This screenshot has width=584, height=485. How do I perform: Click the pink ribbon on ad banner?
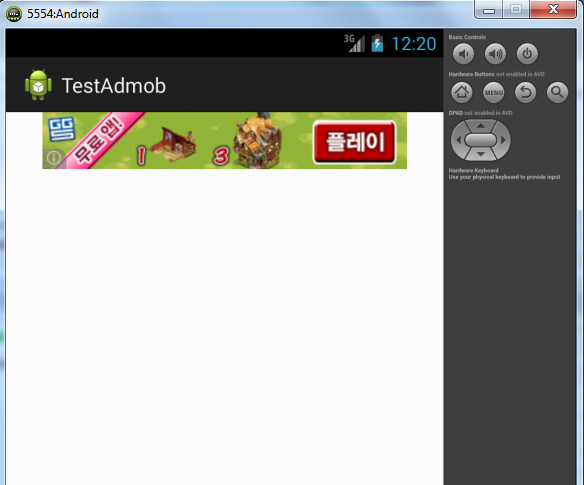99,140
